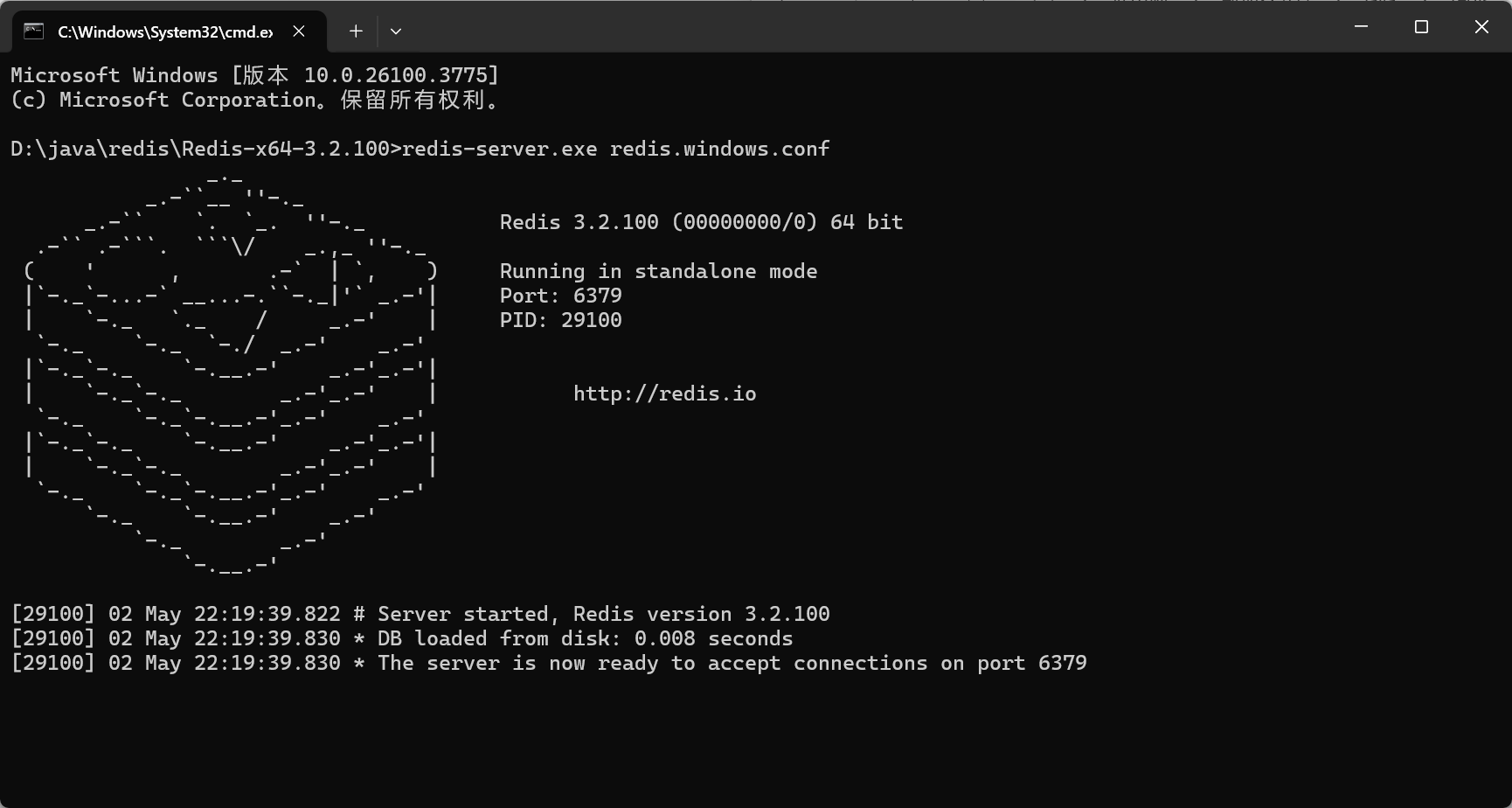The height and width of the screenshot is (808, 1512).
Task: Click the Microsoft Windows version line
Action: (255, 75)
